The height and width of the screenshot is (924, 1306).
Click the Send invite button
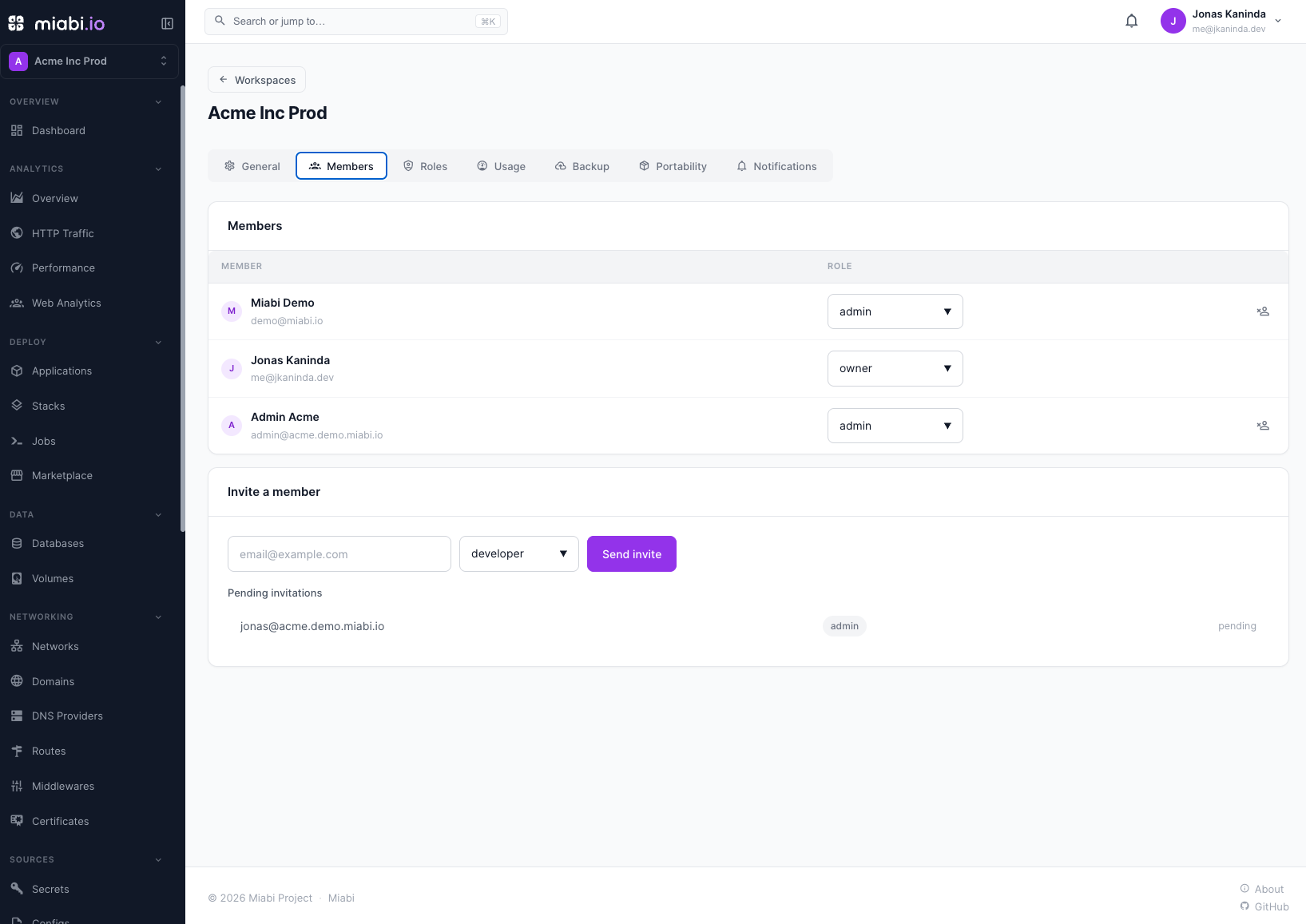(632, 553)
